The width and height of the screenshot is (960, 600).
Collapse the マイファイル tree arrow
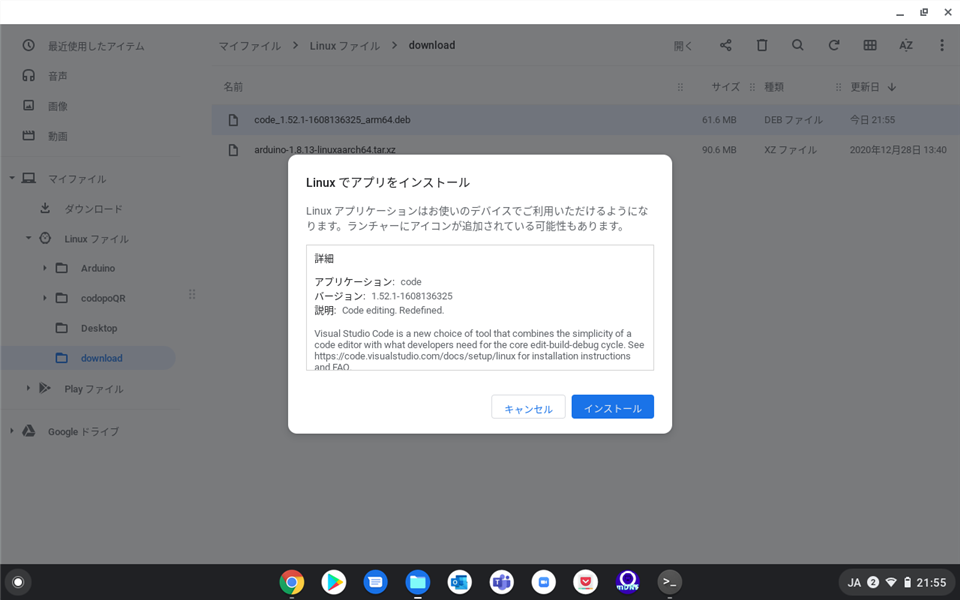click(x=12, y=178)
